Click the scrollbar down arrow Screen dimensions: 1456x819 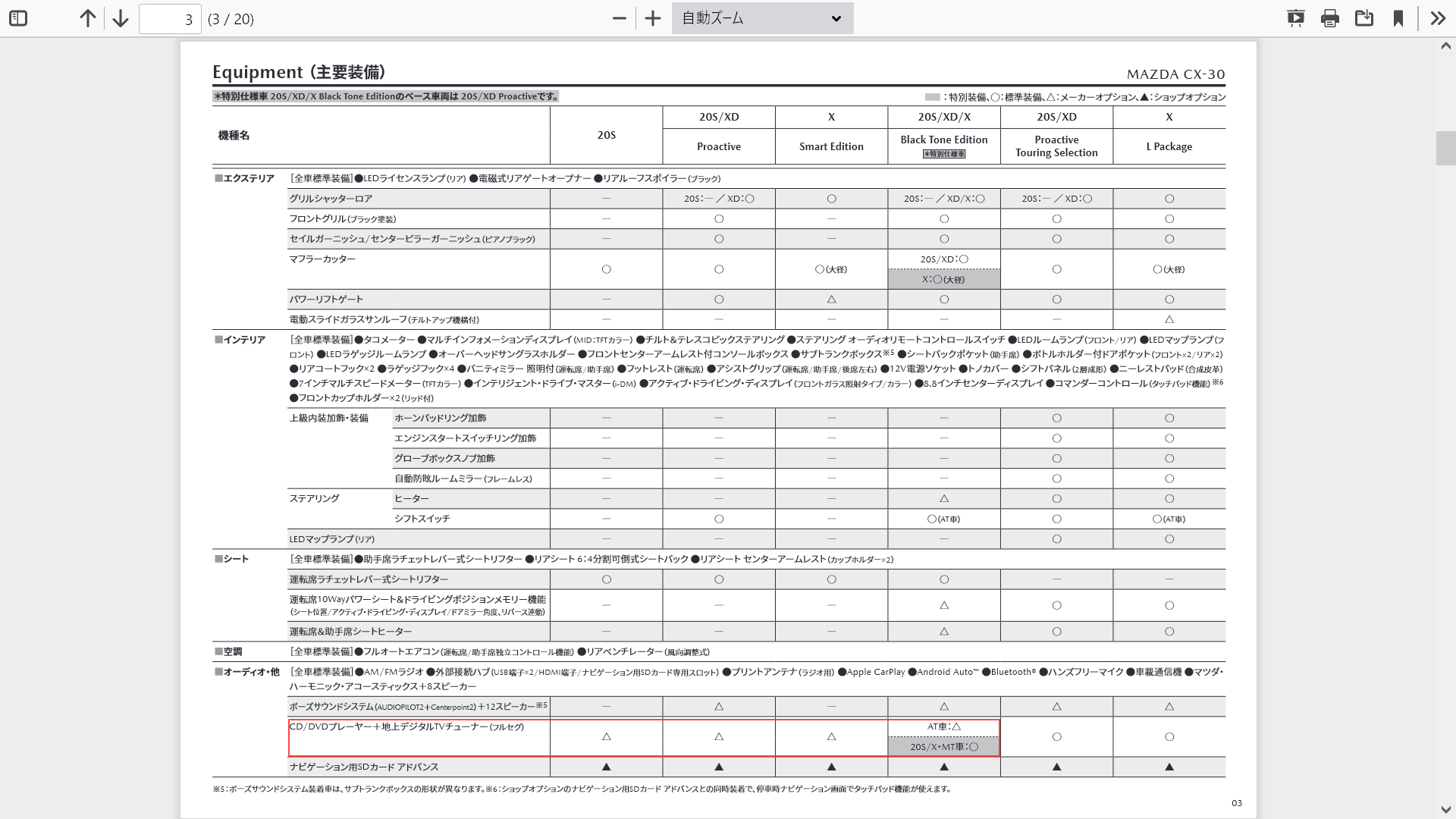click(x=1445, y=810)
